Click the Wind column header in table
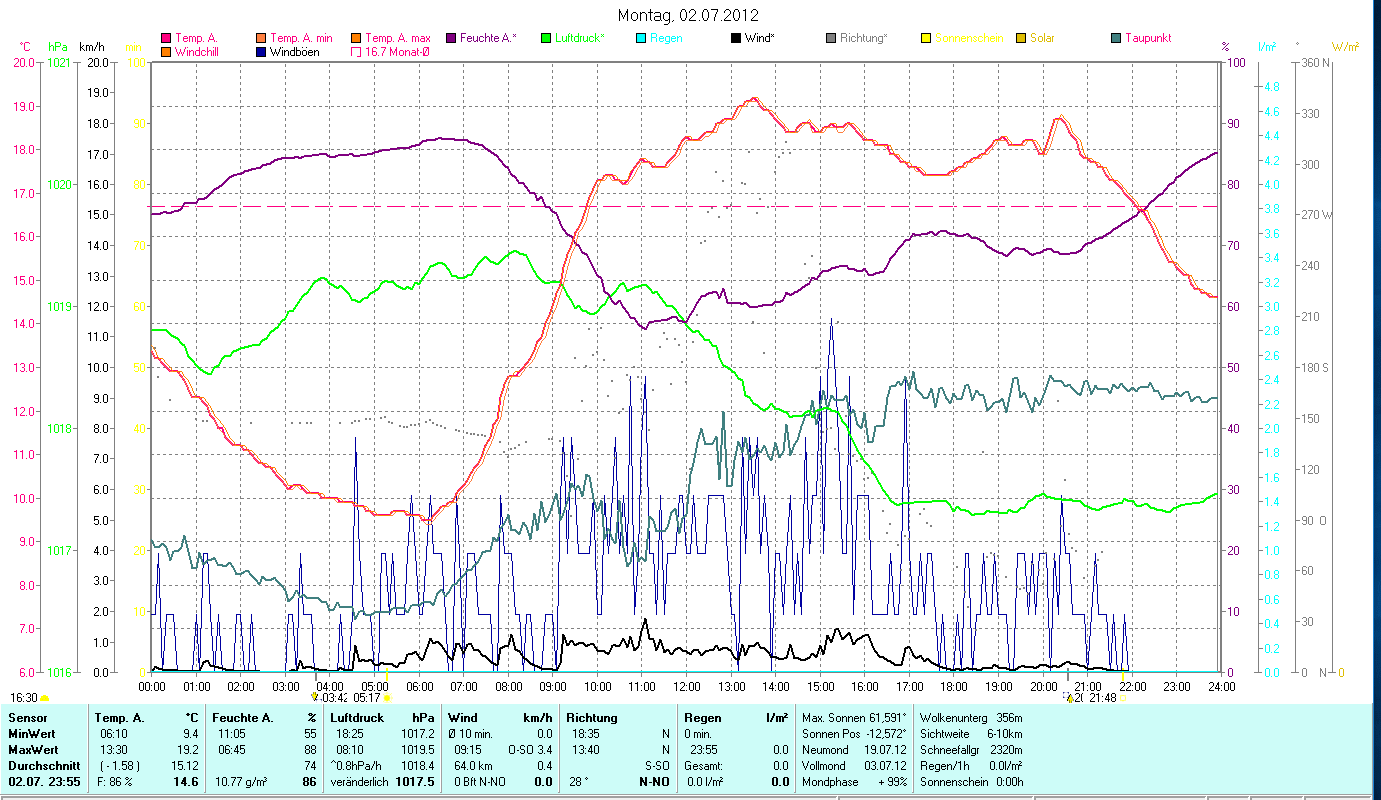This screenshot has height=800, width=1381. 462,718
